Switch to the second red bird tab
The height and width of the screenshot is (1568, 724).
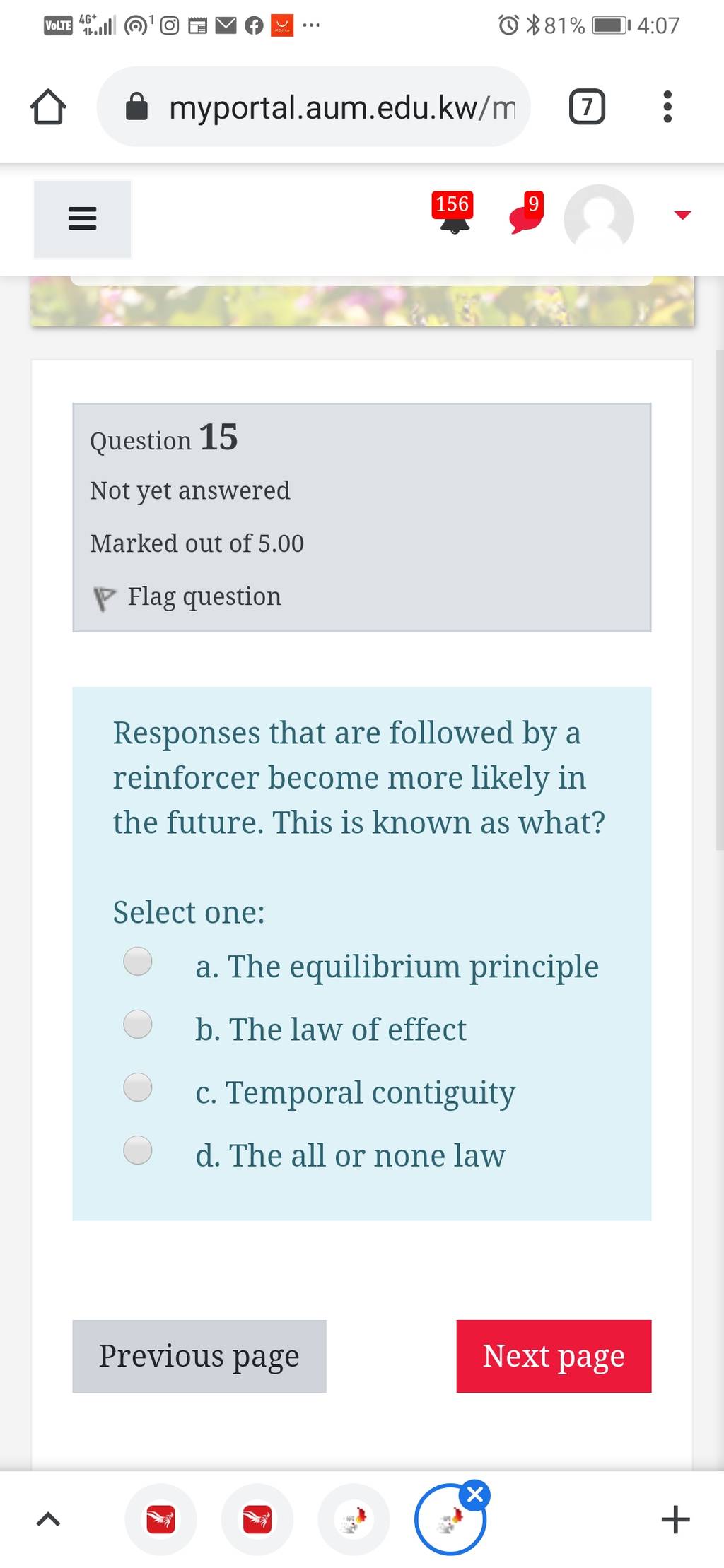point(257,1519)
